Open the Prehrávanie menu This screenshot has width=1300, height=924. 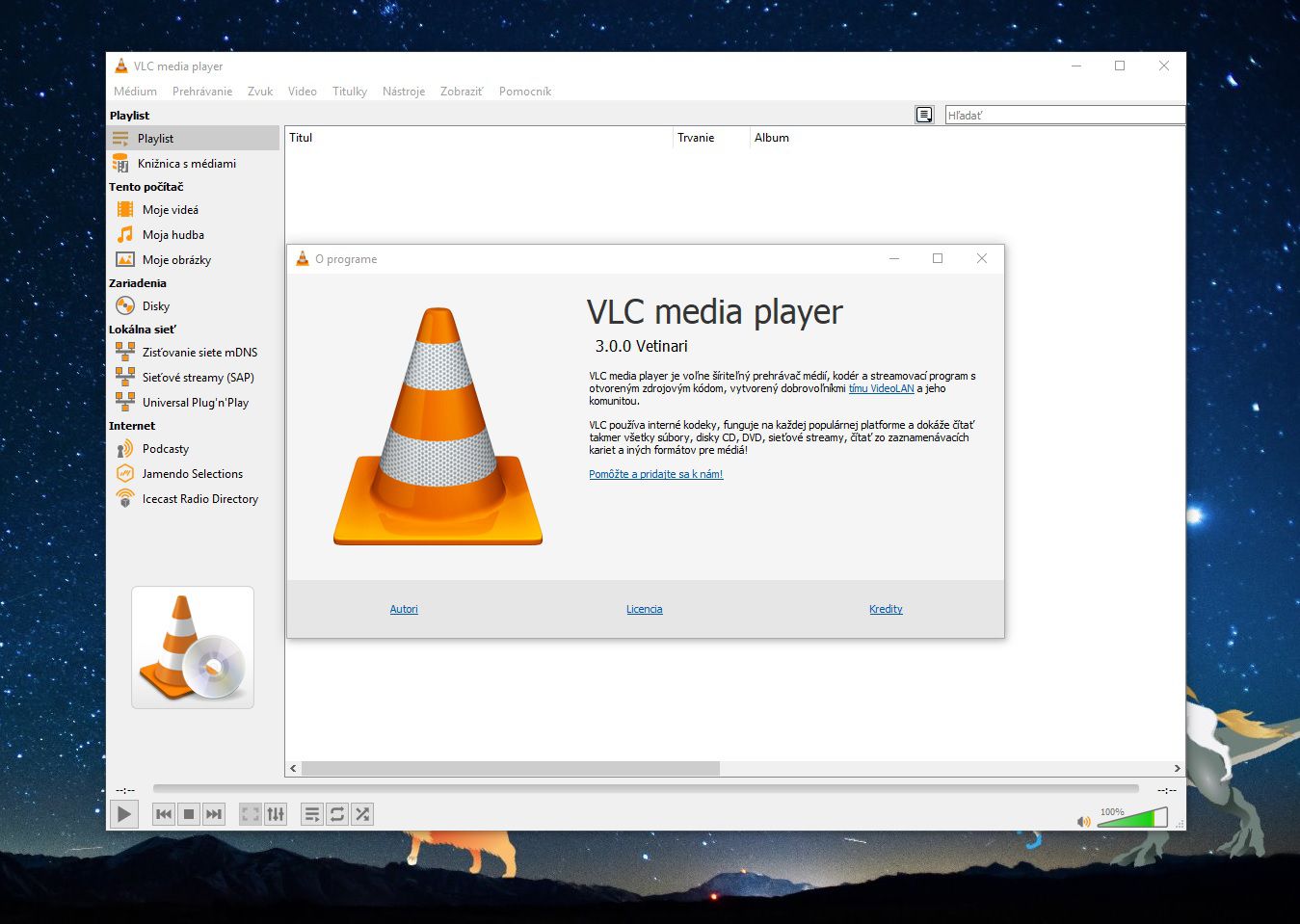tap(202, 92)
